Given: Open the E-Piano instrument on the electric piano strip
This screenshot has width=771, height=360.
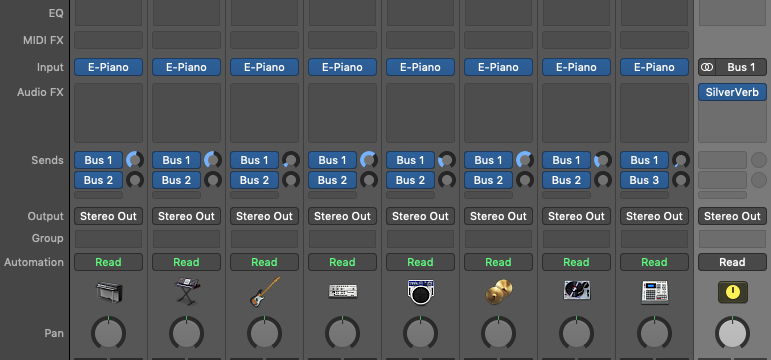Looking at the screenshot, I should tap(109, 67).
